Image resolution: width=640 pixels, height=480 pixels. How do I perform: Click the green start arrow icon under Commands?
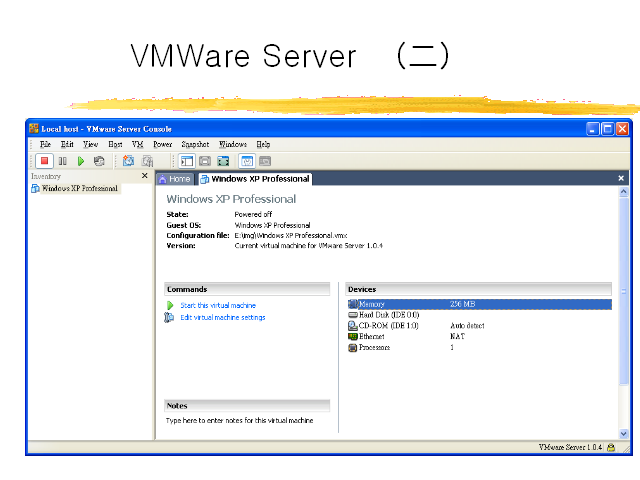170,305
